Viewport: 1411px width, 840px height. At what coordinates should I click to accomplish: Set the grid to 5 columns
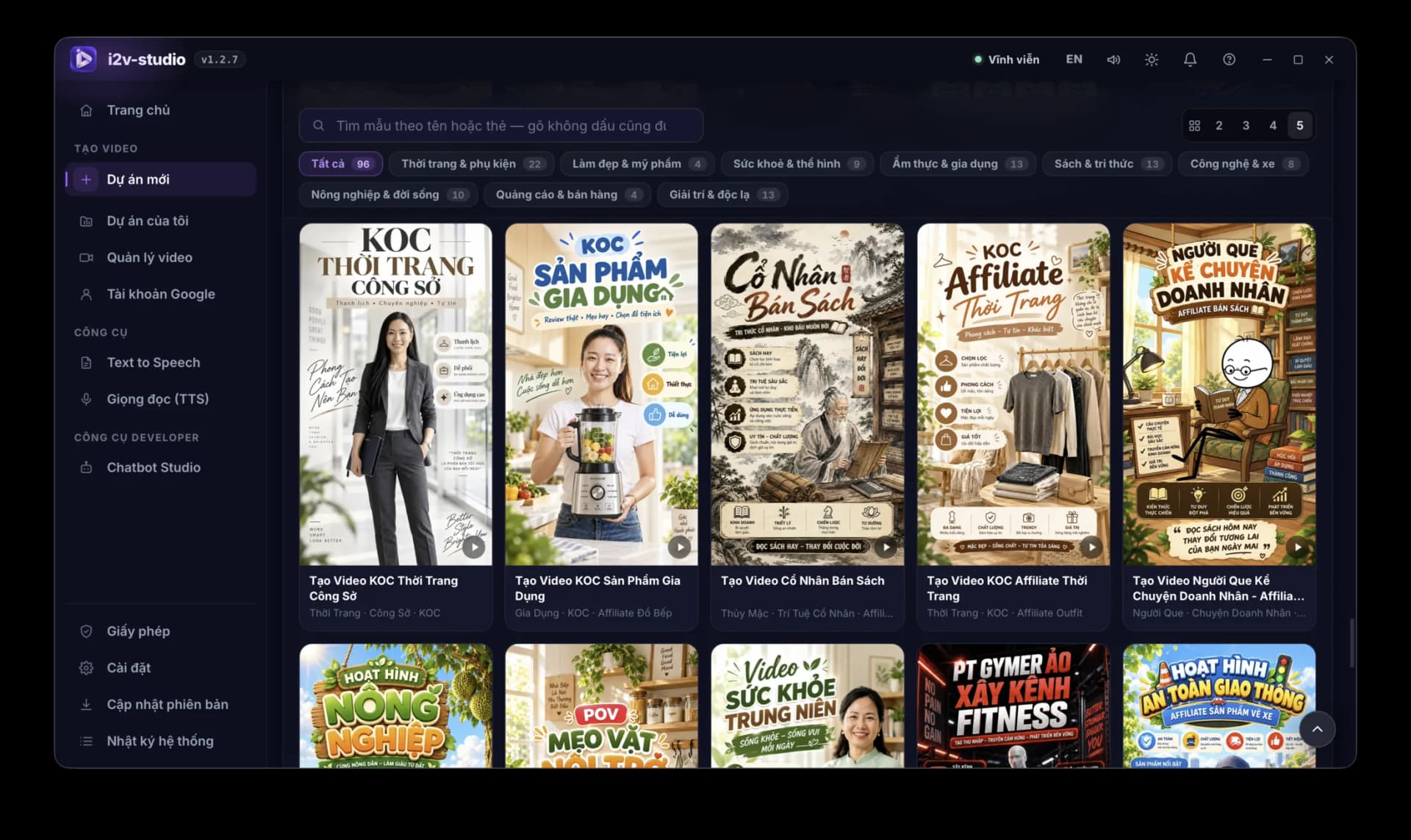pos(1300,126)
